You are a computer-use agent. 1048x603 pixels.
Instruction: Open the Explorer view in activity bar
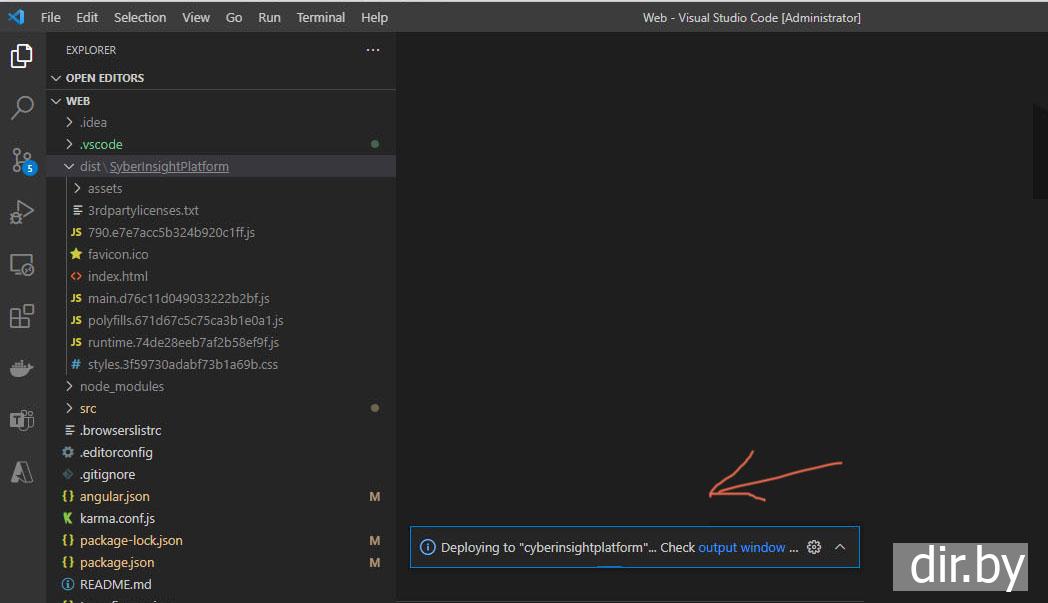click(22, 56)
